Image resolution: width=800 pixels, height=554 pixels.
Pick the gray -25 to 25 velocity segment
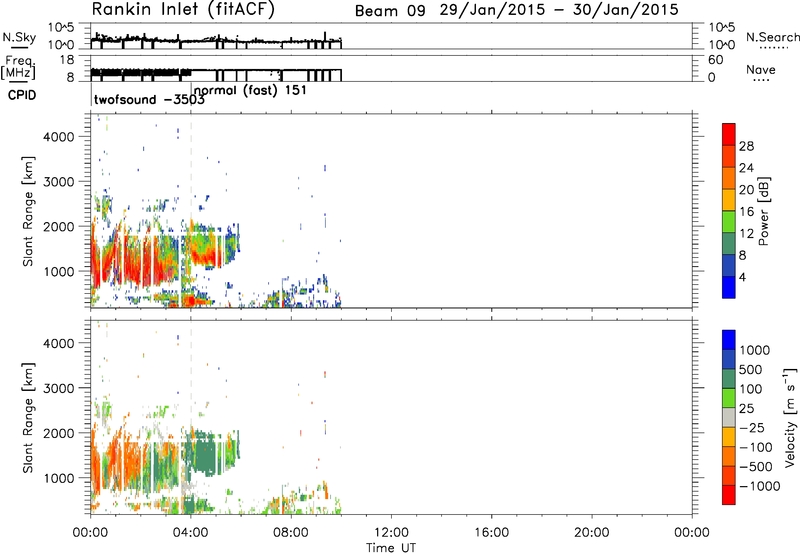(729, 417)
